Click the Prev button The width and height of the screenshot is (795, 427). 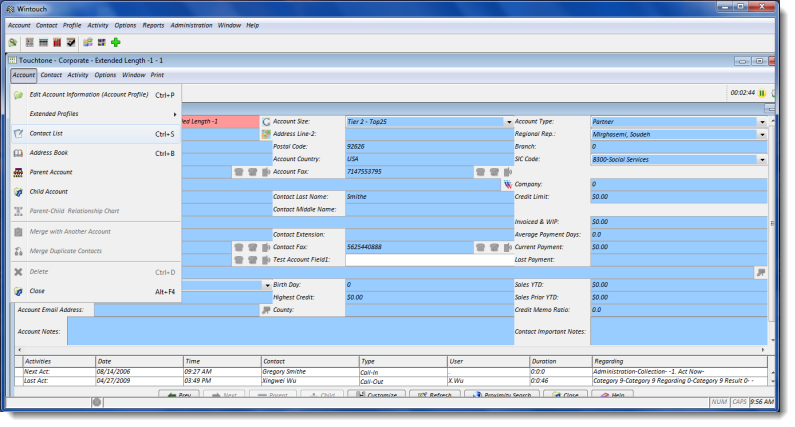[x=179, y=395]
